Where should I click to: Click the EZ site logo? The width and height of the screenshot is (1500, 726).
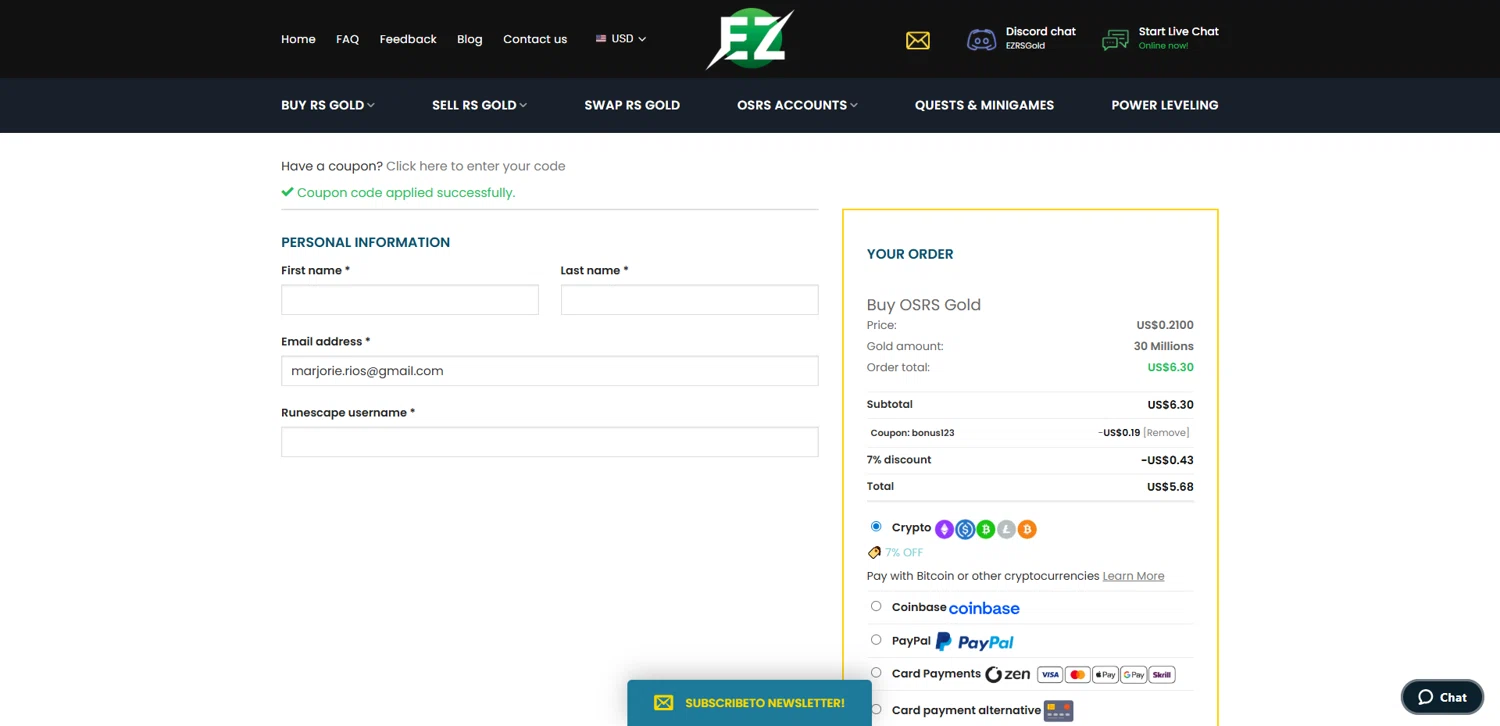tap(750, 39)
